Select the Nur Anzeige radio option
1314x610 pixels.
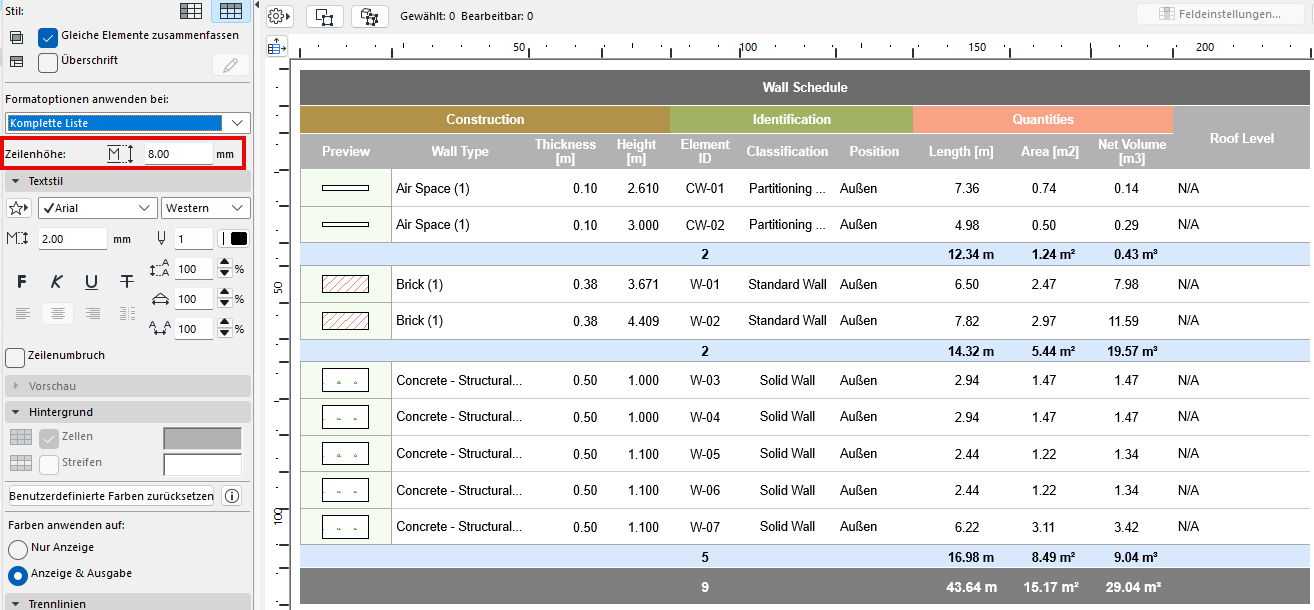click(17, 549)
